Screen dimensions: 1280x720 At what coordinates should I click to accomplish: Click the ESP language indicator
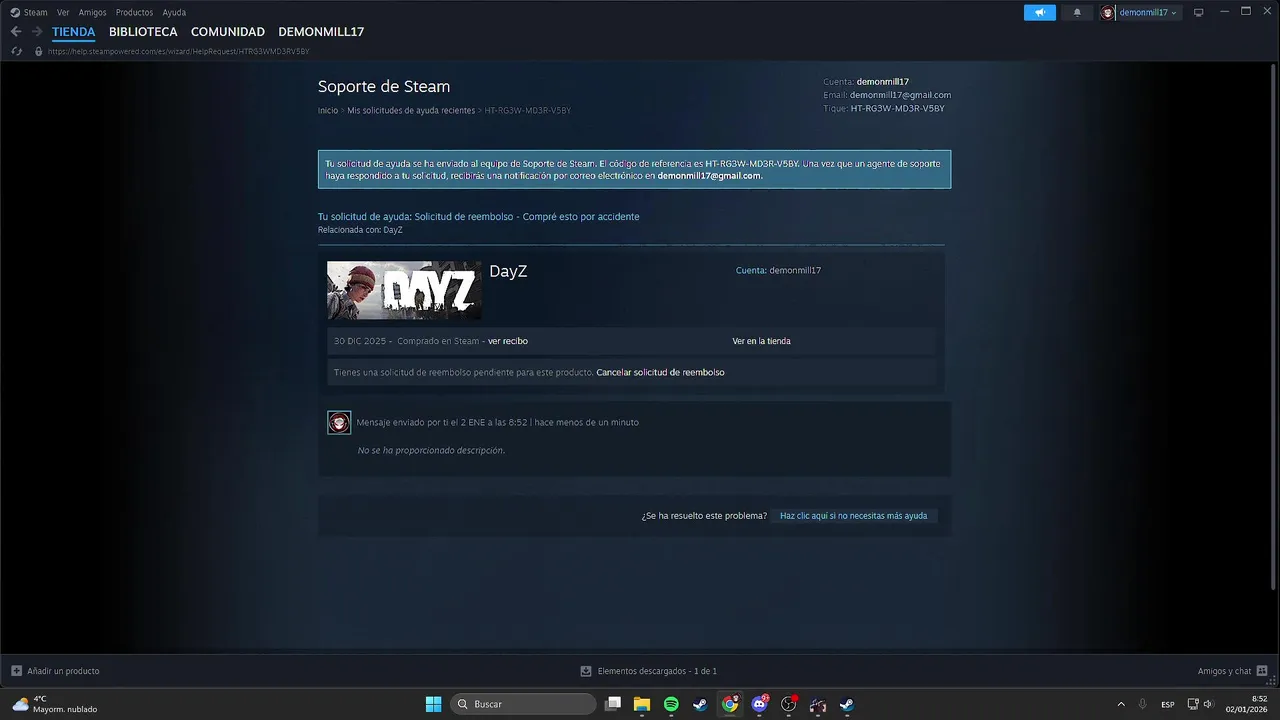point(1168,704)
